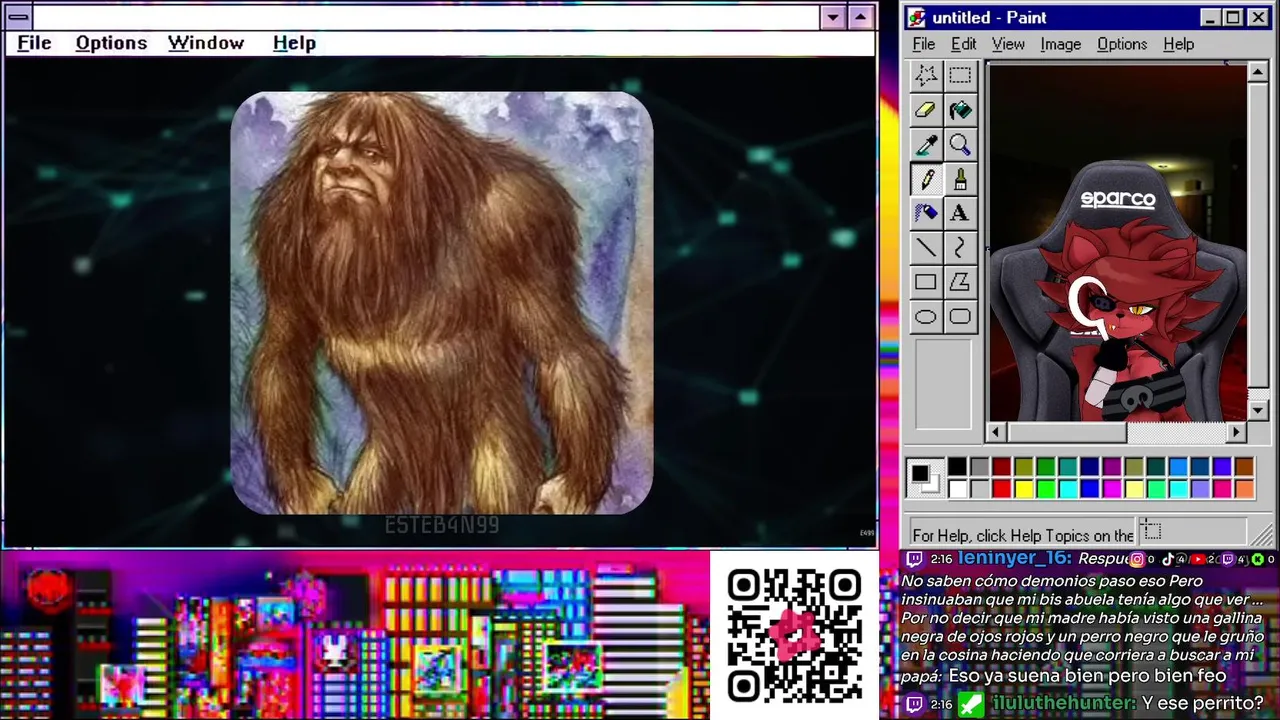Image resolution: width=1280 pixels, height=720 pixels.
Task: Open File menu in the left window
Action: [x=34, y=43]
